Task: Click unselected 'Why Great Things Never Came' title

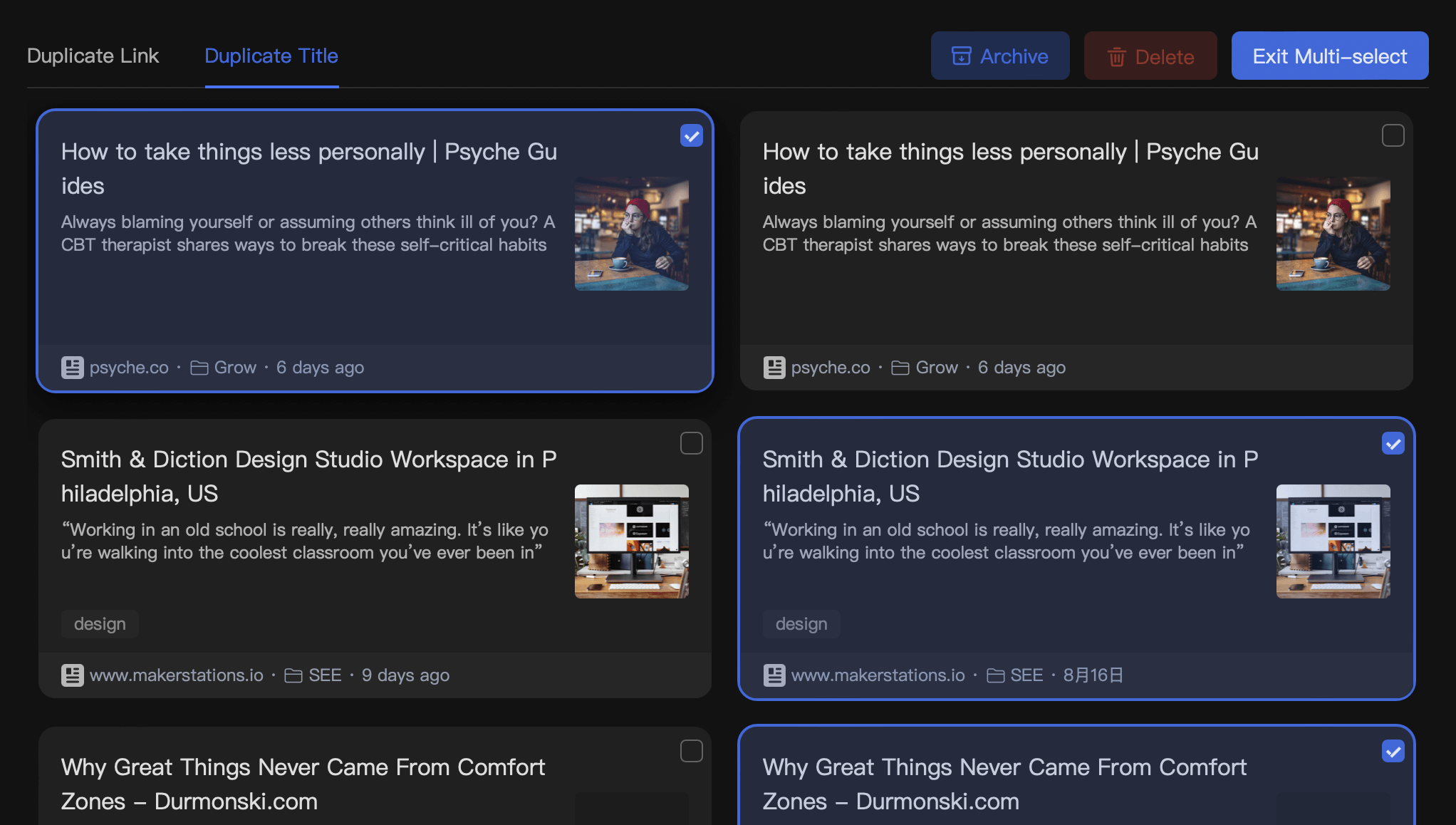Action: 303,784
